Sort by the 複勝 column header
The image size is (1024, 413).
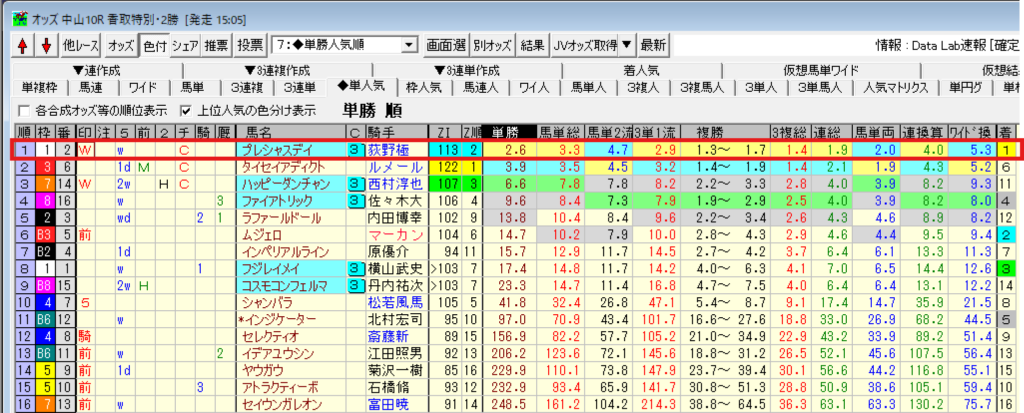(709, 132)
